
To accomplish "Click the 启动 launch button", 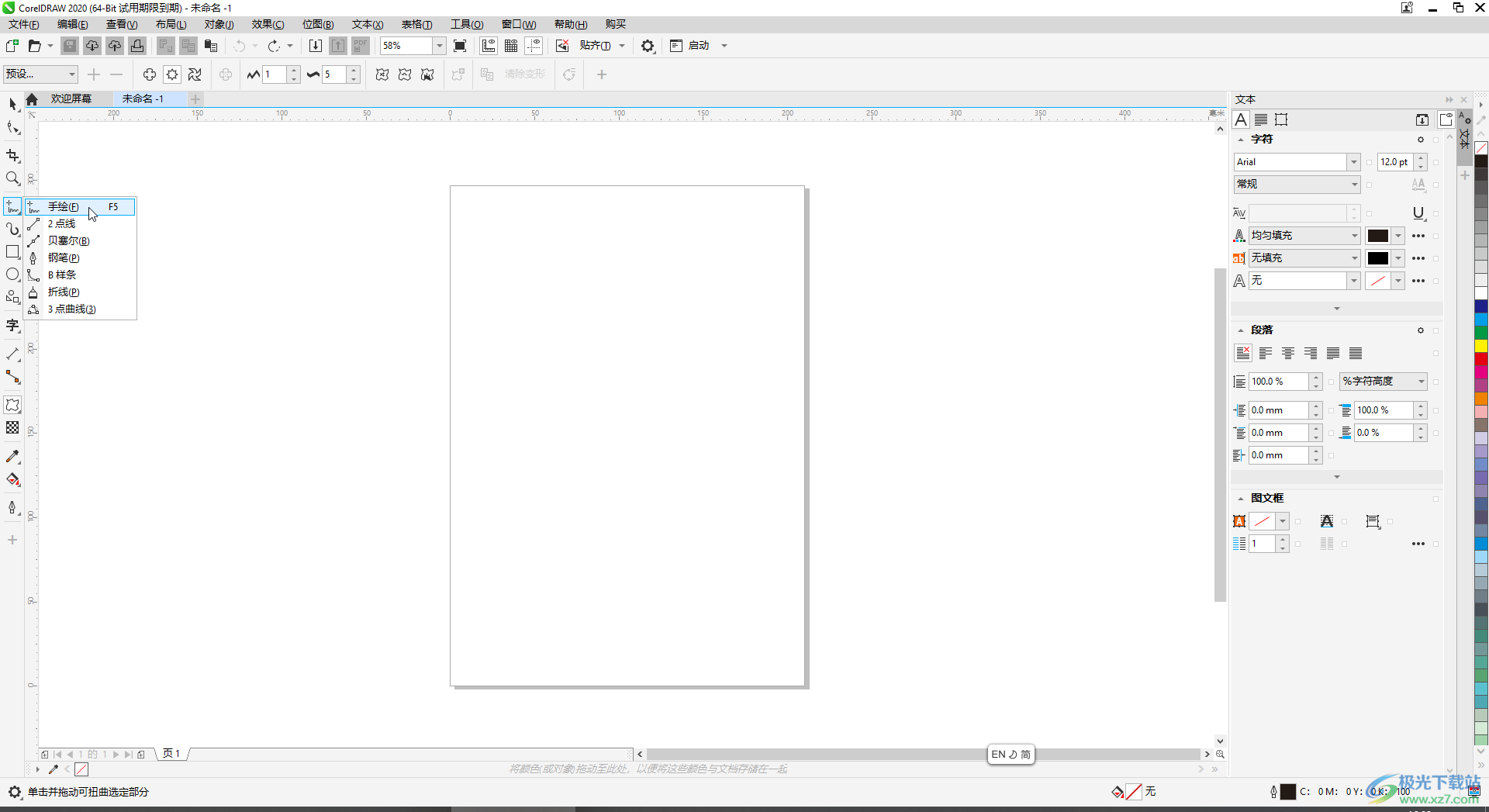I will pyautogui.click(x=690, y=46).
